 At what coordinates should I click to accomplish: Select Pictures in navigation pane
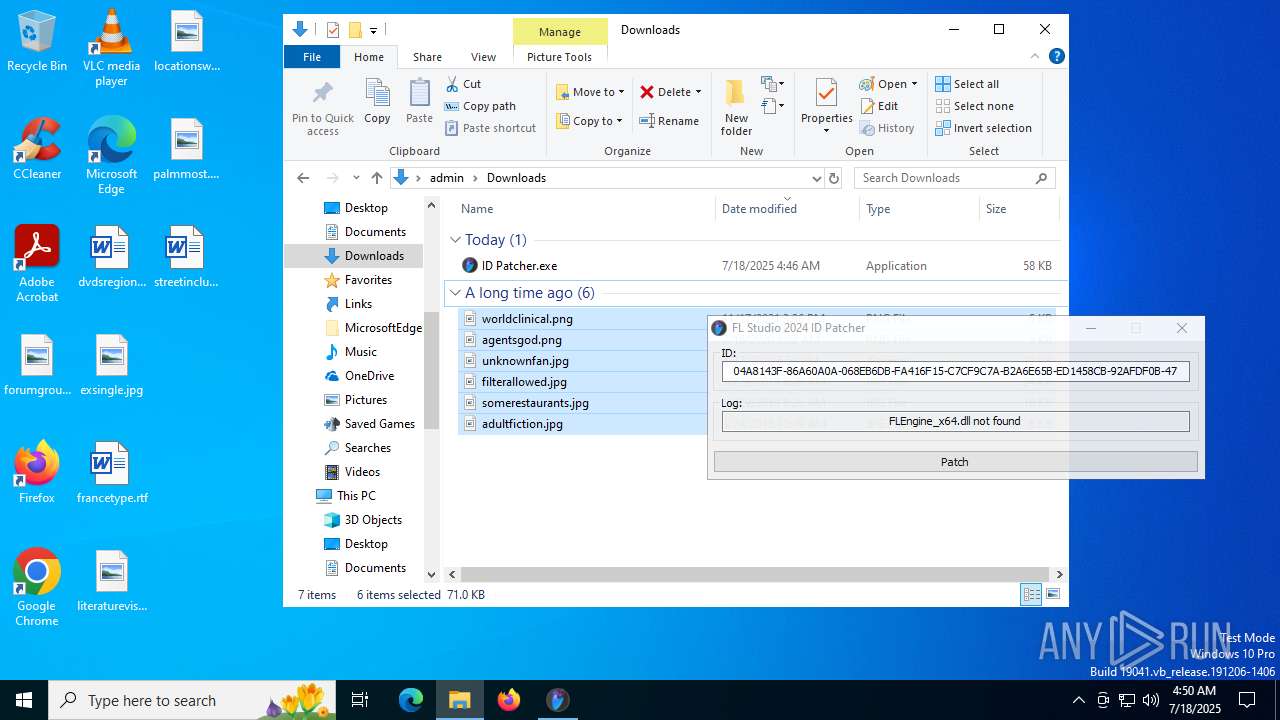coord(364,400)
